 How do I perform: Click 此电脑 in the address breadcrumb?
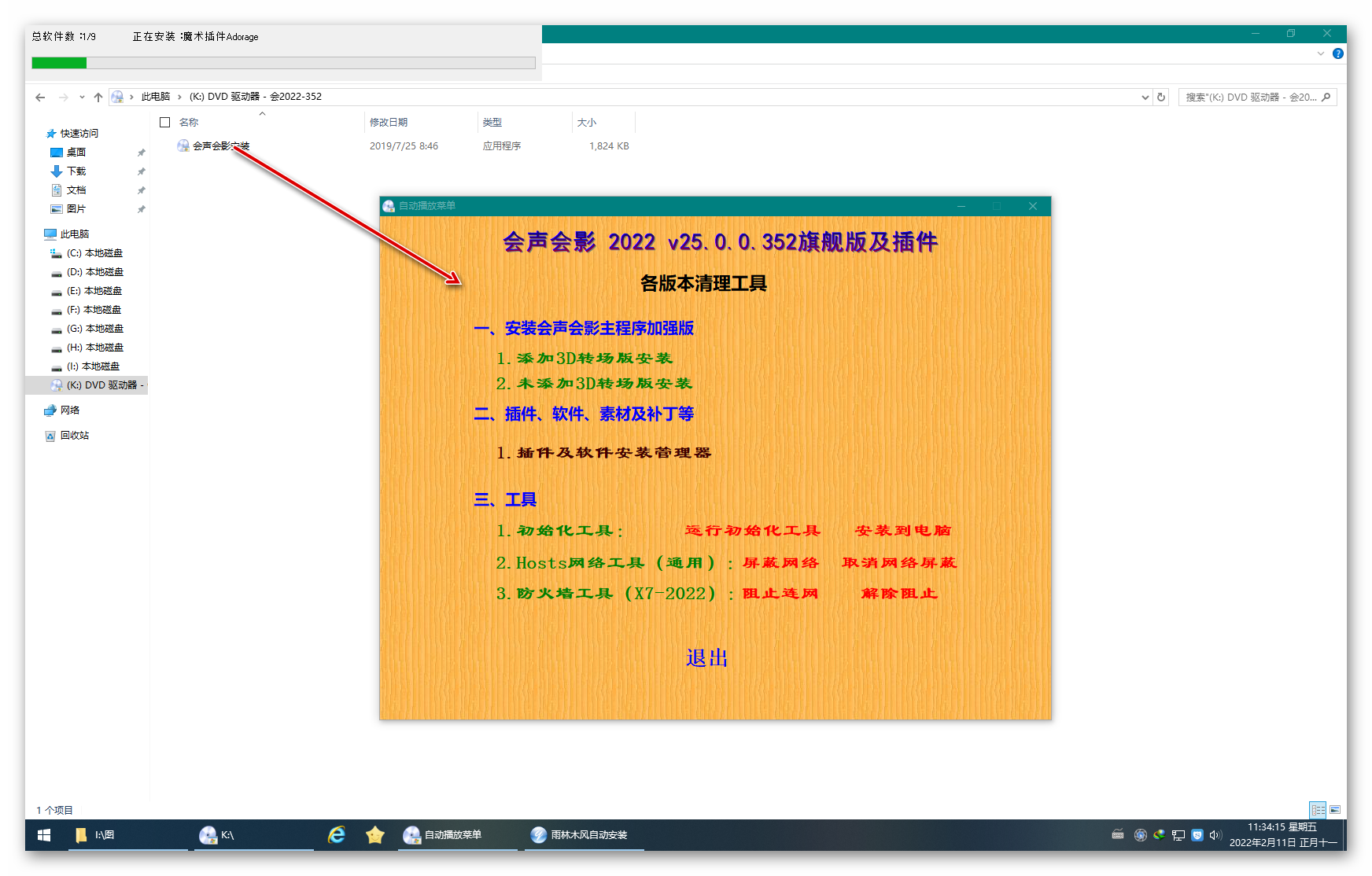156,97
